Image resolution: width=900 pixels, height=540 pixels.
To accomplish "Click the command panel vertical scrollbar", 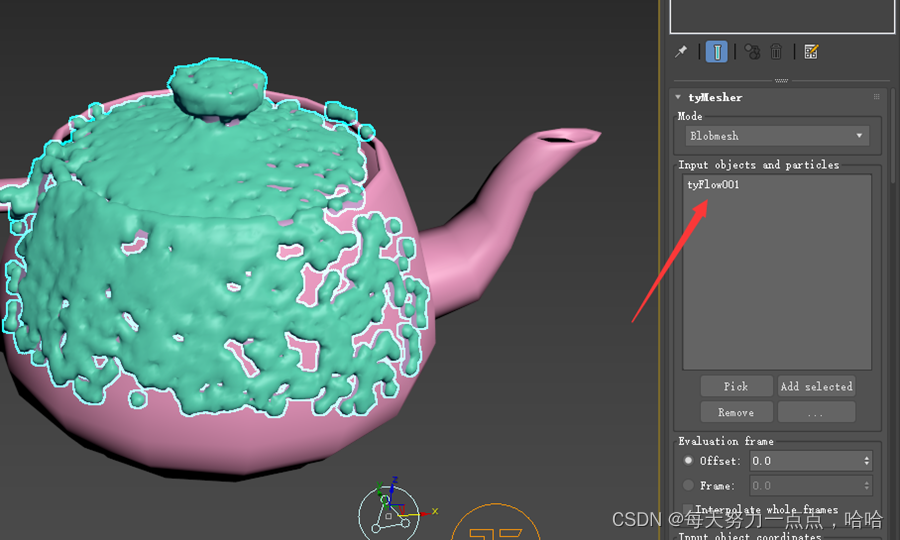I will click(x=893, y=135).
